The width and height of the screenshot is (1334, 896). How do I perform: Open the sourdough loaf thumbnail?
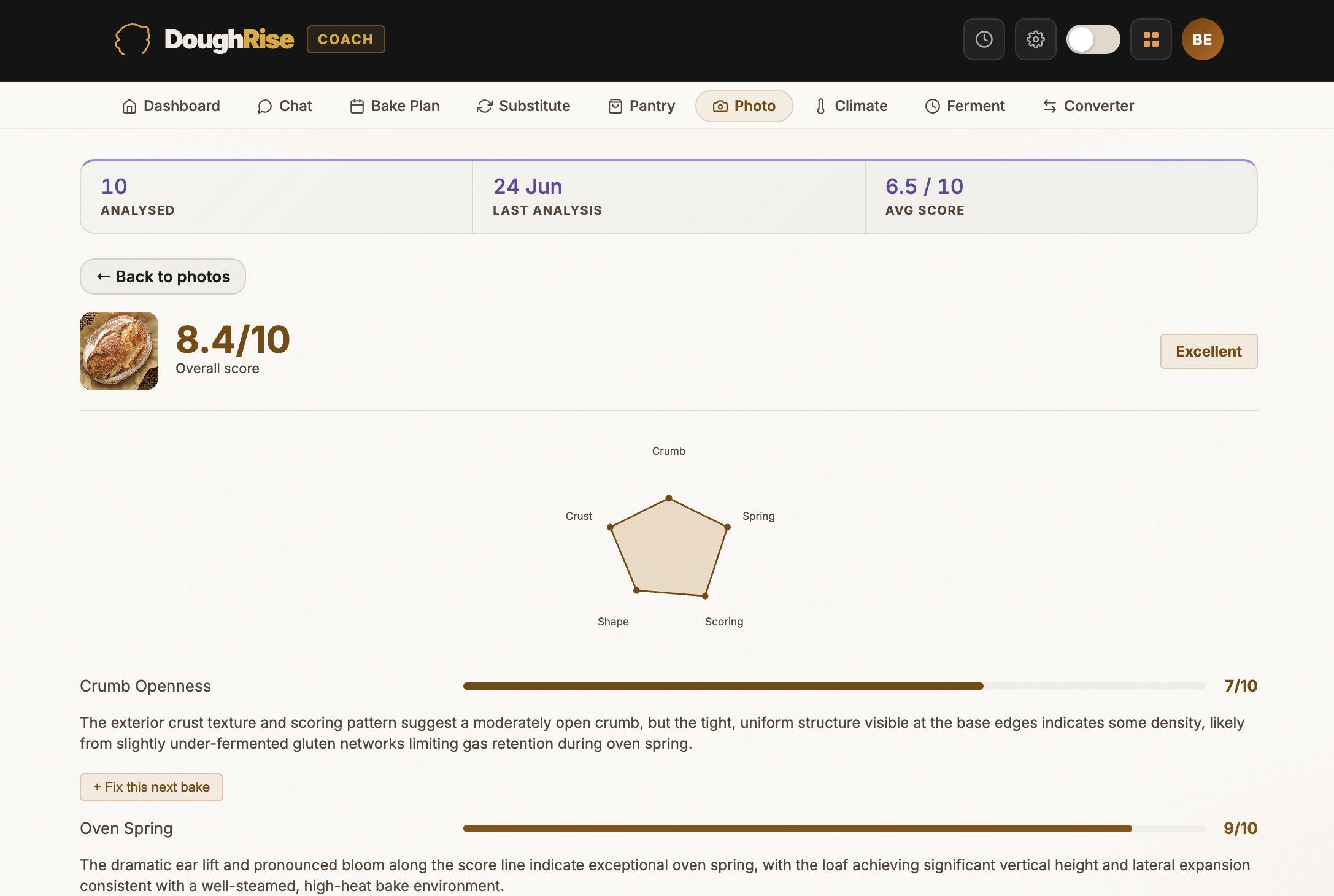119,351
